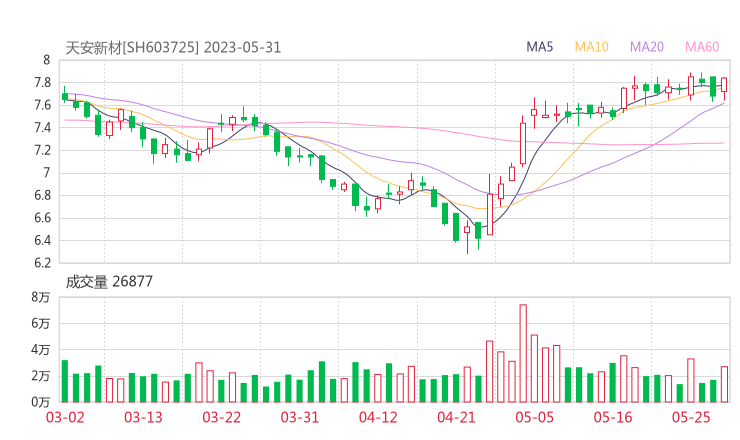Click the last candlestick on the chart
This screenshot has width=740, height=440.
724,89
